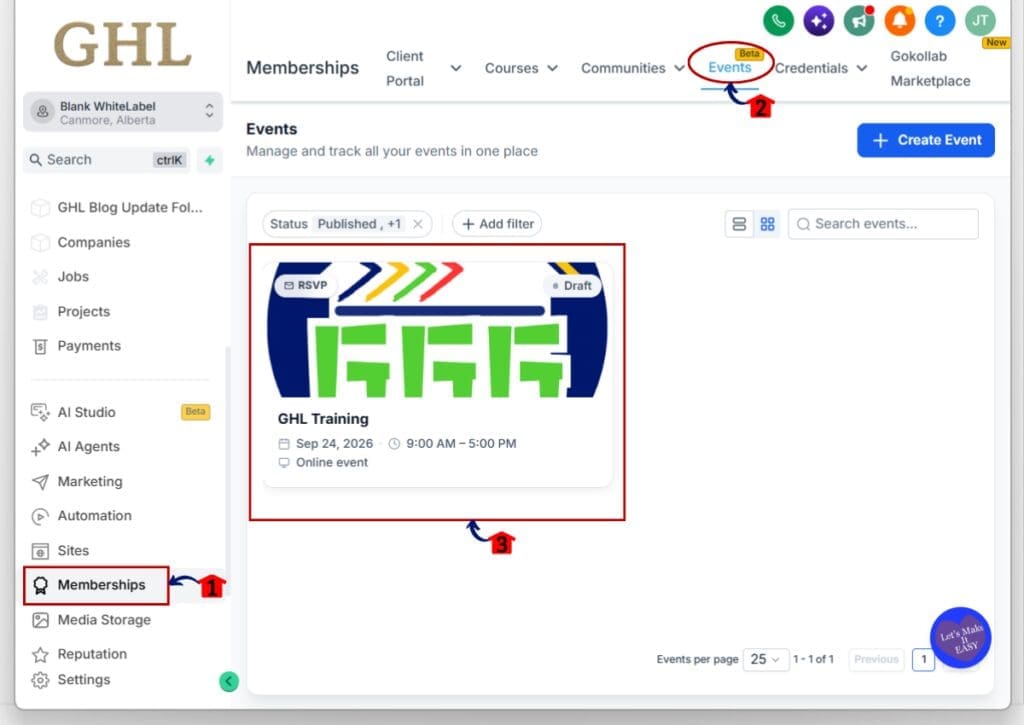Image resolution: width=1024 pixels, height=725 pixels.
Task: Open the megaphone announcements icon
Action: tap(859, 21)
